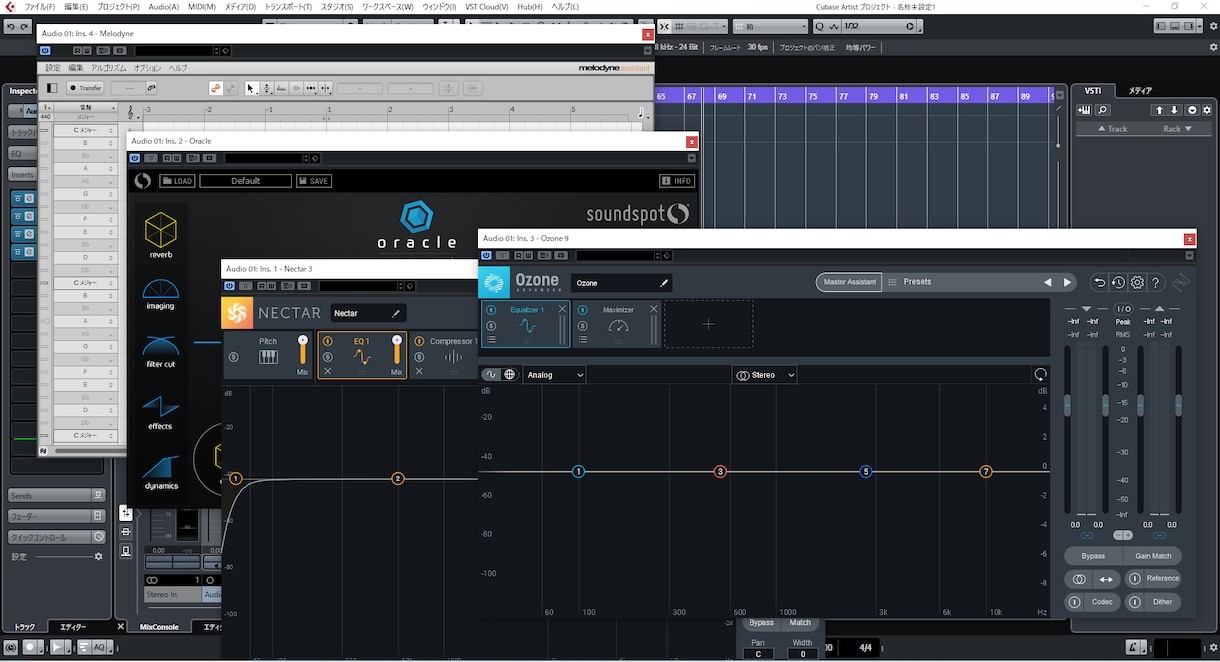
Task: Toggle Nectar's EQ 1 module power
Action: point(328,342)
